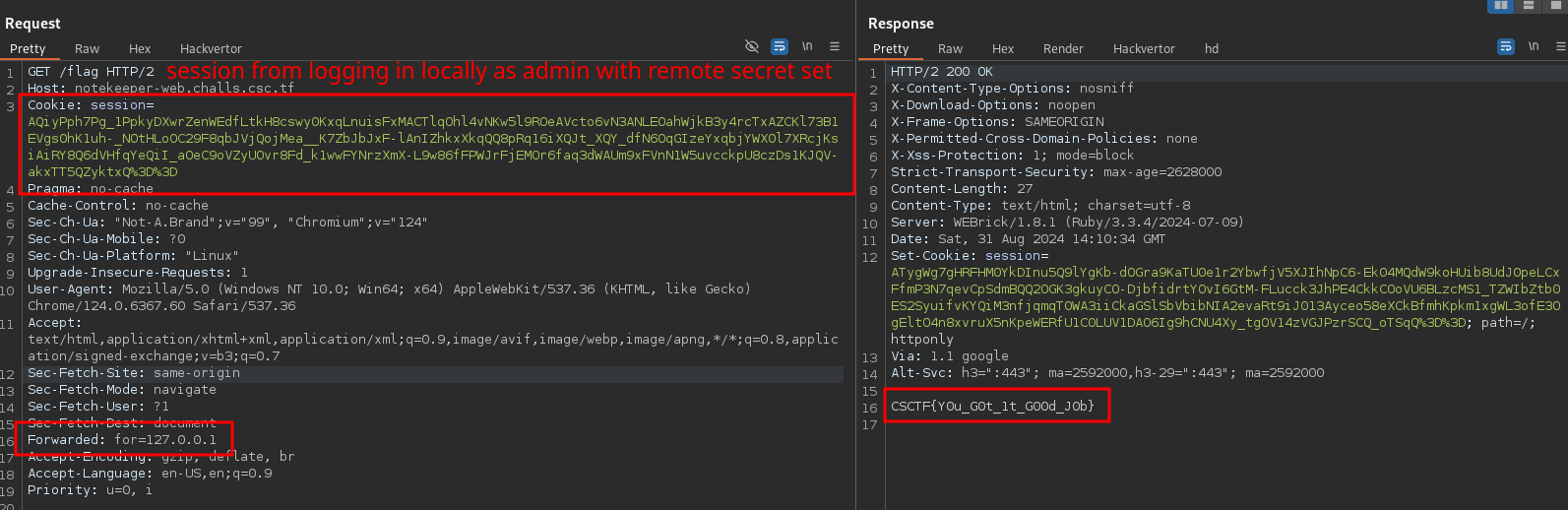
Task: Select top-bottom split layout view icon
Action: [1529, 5]
